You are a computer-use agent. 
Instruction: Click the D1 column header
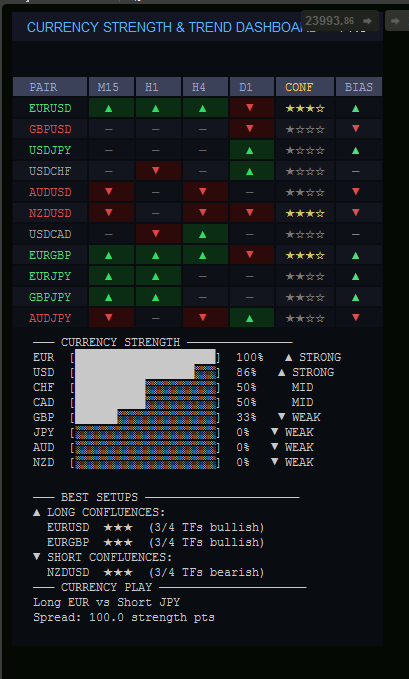(252, 87)
